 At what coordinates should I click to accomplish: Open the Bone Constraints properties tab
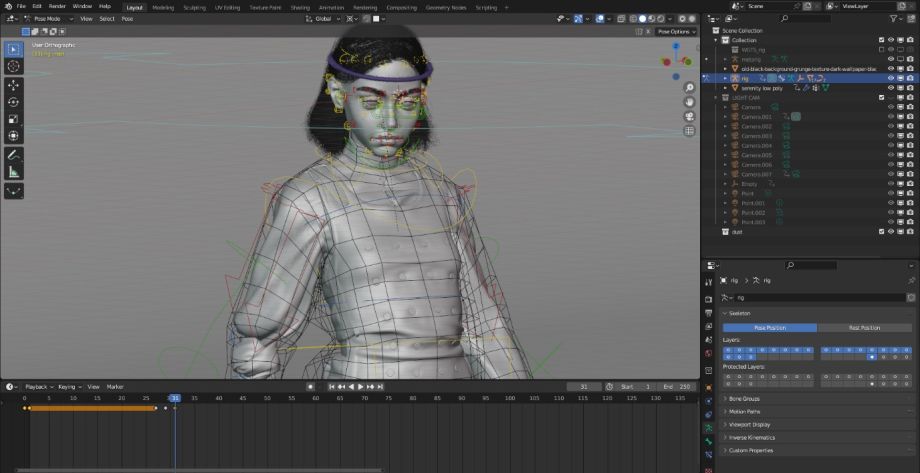[x=709, y=455]
